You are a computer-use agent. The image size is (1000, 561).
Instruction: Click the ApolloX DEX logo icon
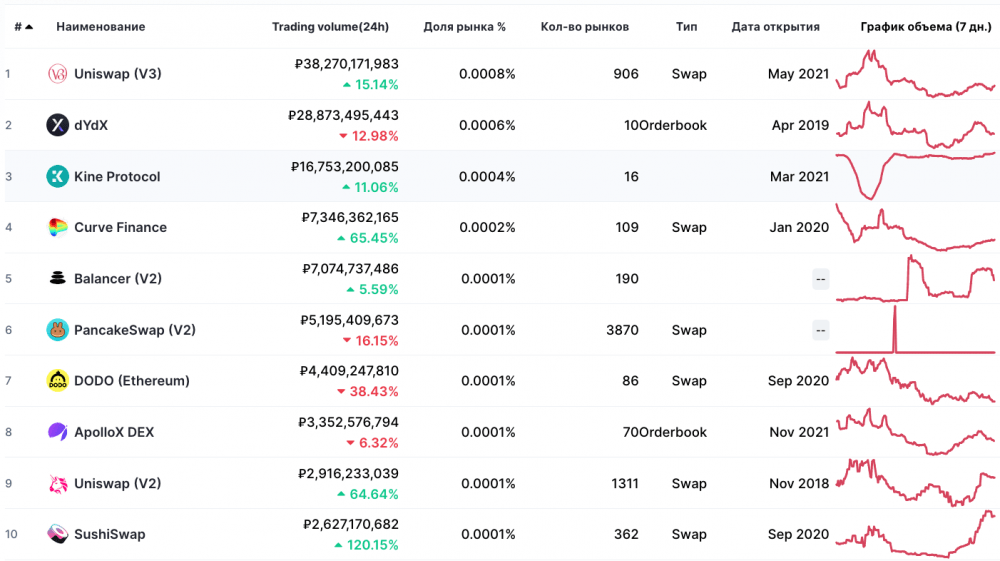click(x=57, y=432)
